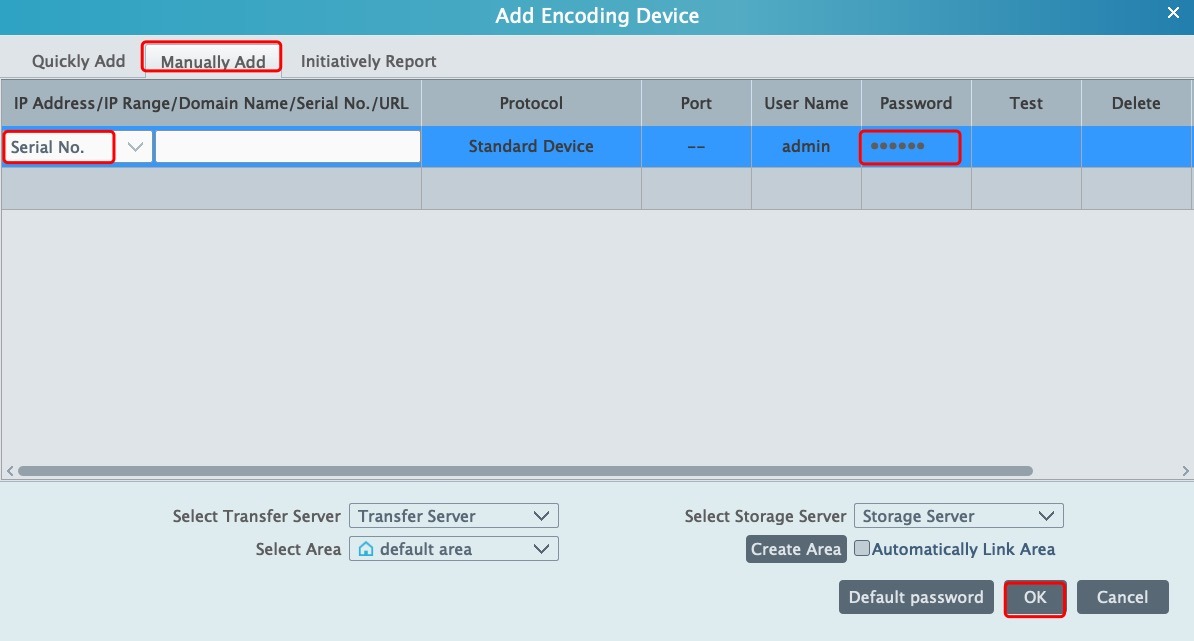Click the Default password button
1194x641 pixels.
916,597
